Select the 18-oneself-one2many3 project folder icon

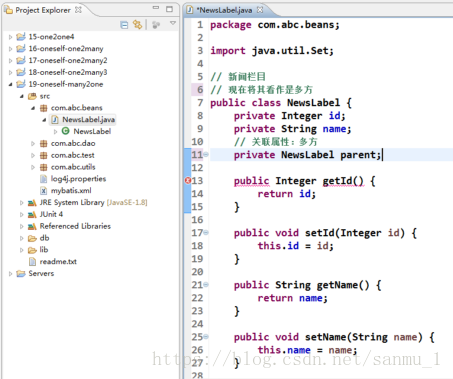(x=21, y=72)
